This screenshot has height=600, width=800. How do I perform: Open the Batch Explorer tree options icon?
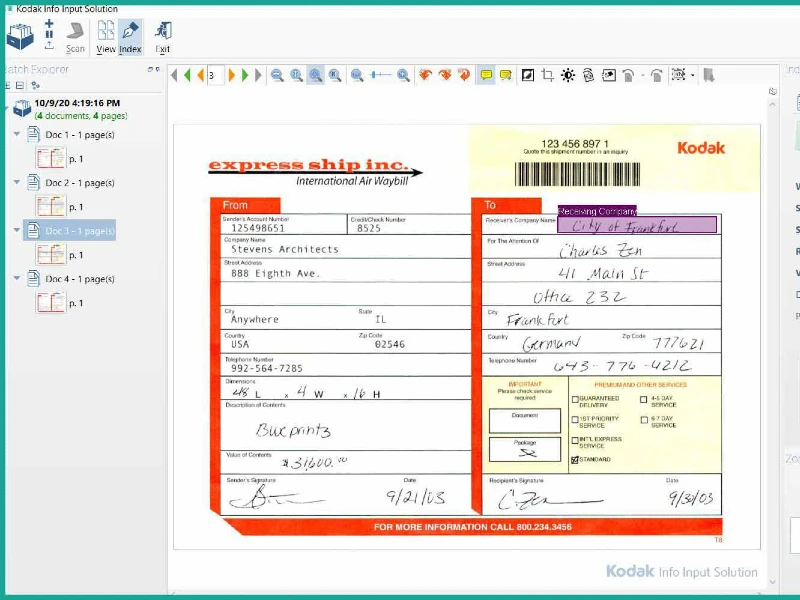pos(35,85)
